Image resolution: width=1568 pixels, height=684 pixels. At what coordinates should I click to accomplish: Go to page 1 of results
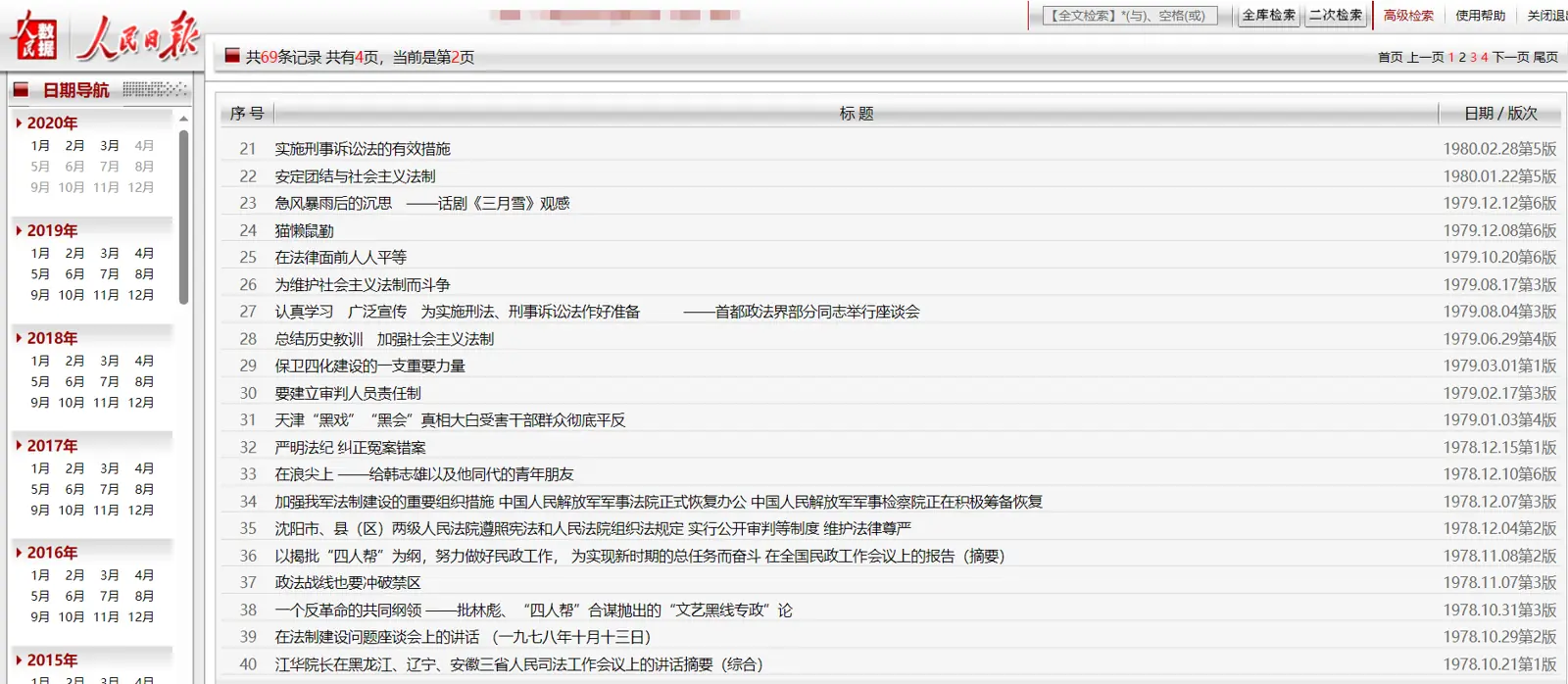tap(1451, 58)
